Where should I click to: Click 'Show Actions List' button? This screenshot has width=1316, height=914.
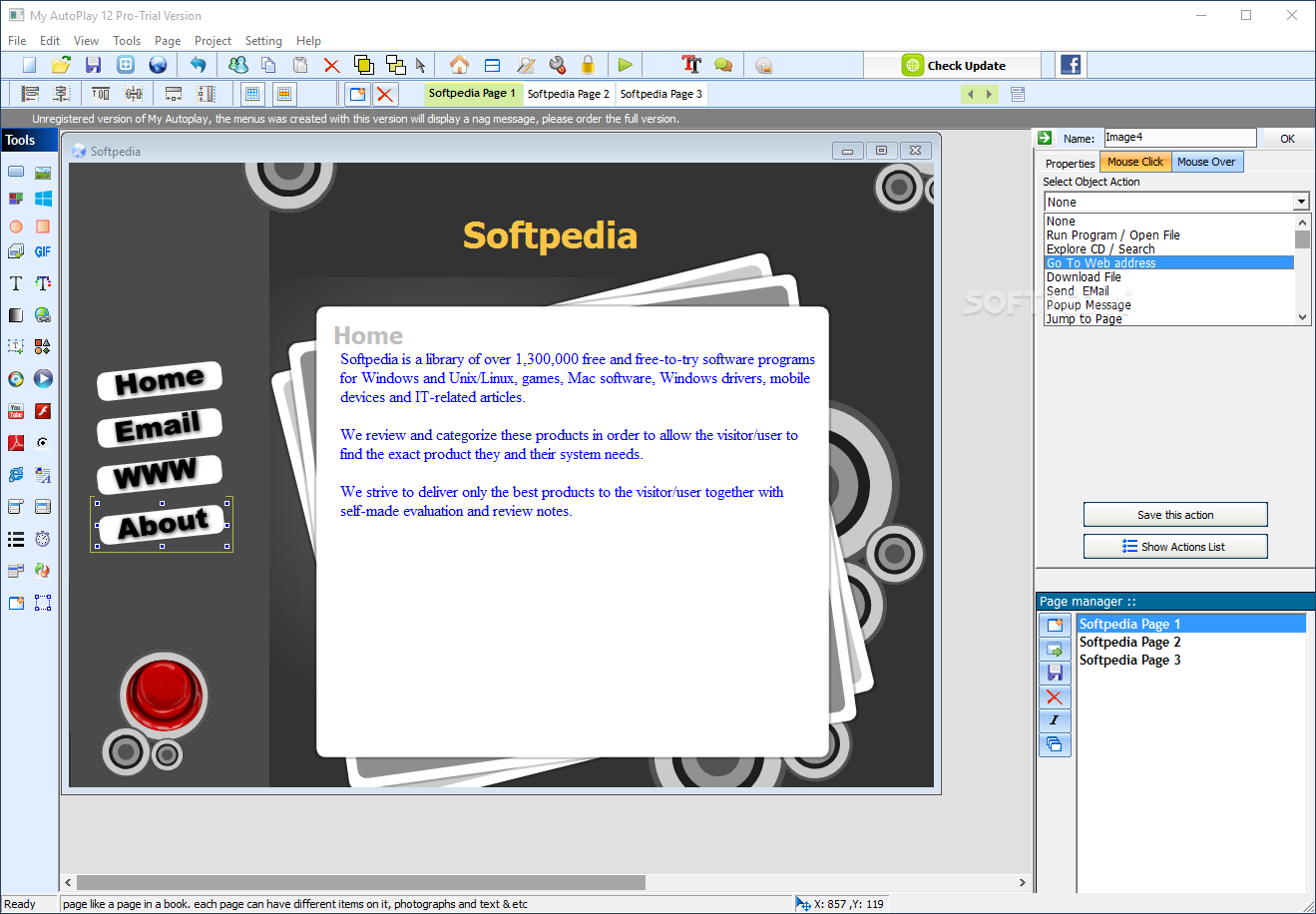(x=1175, y=547)
